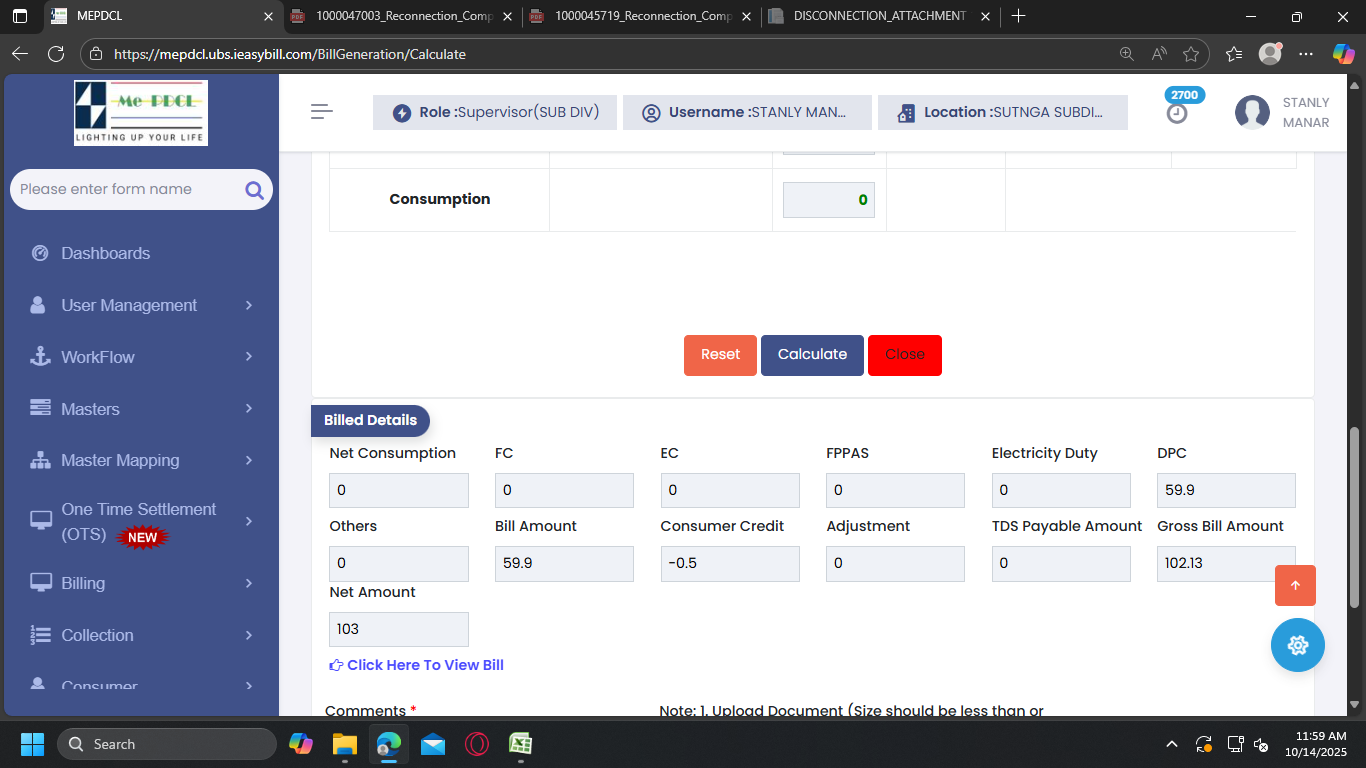Click the One Time Settlement monitor icon
Image resolution: width=1366 pixels, height=768 pixels.
[41, 520]
